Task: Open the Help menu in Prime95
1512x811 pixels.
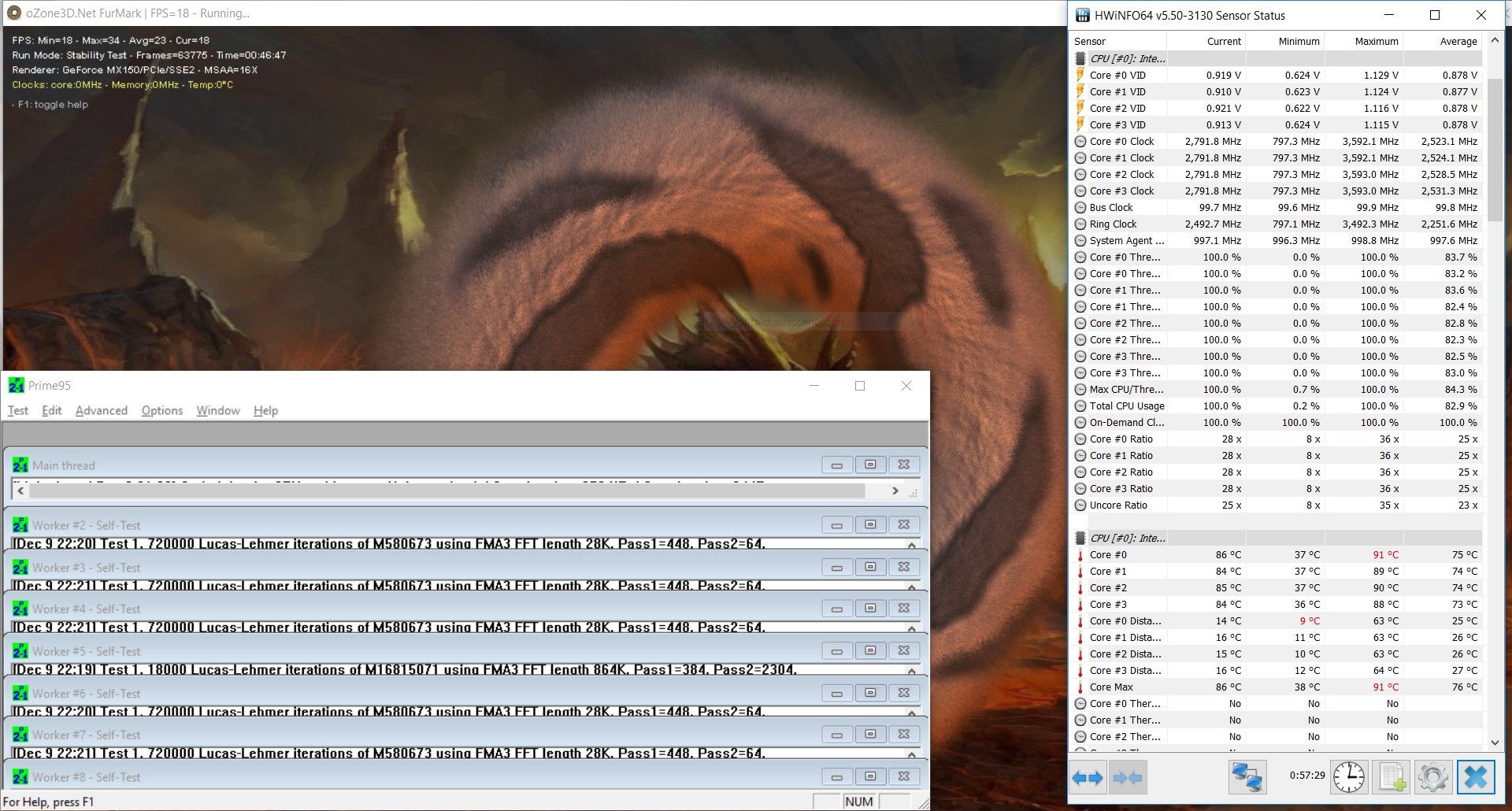Action: (x=266, y=410)
